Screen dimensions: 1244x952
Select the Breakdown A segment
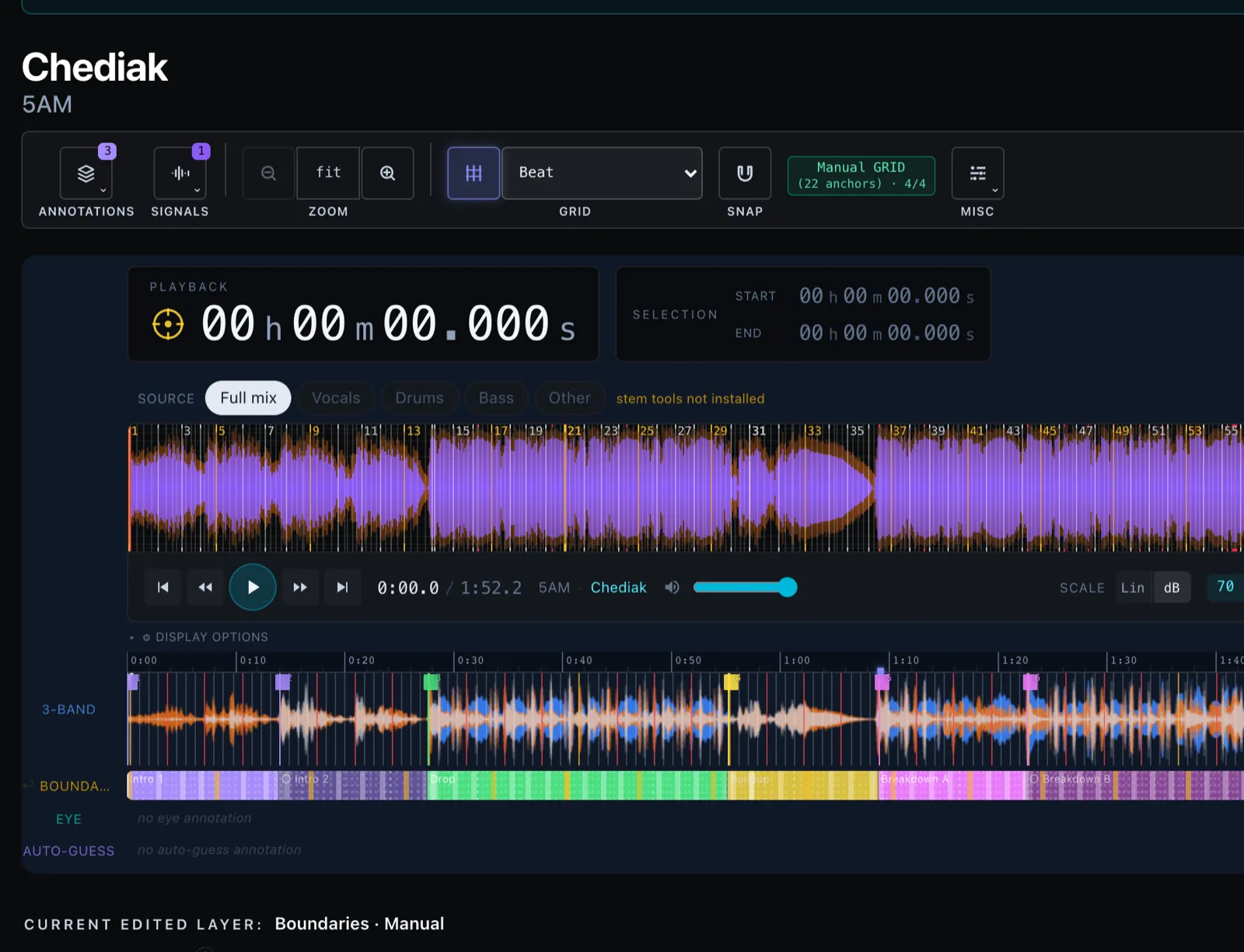click(x=952, y=786)
